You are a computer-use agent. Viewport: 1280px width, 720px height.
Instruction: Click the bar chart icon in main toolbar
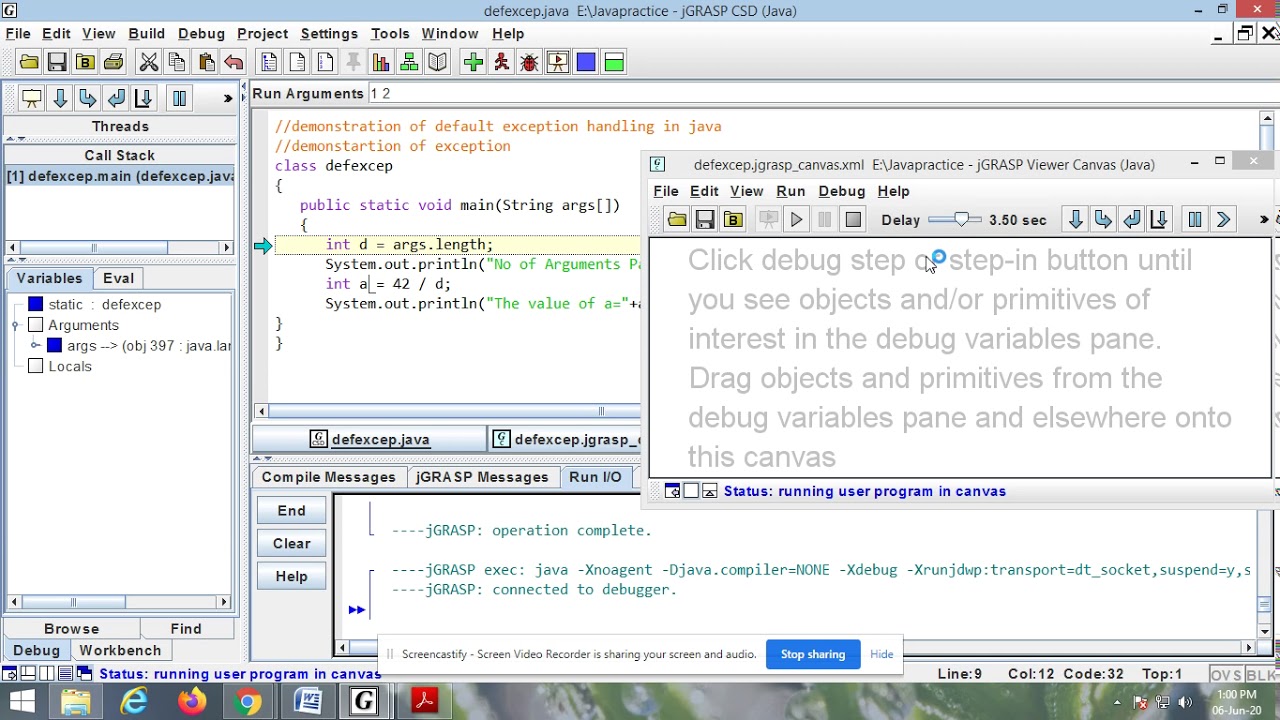(381, 63)
